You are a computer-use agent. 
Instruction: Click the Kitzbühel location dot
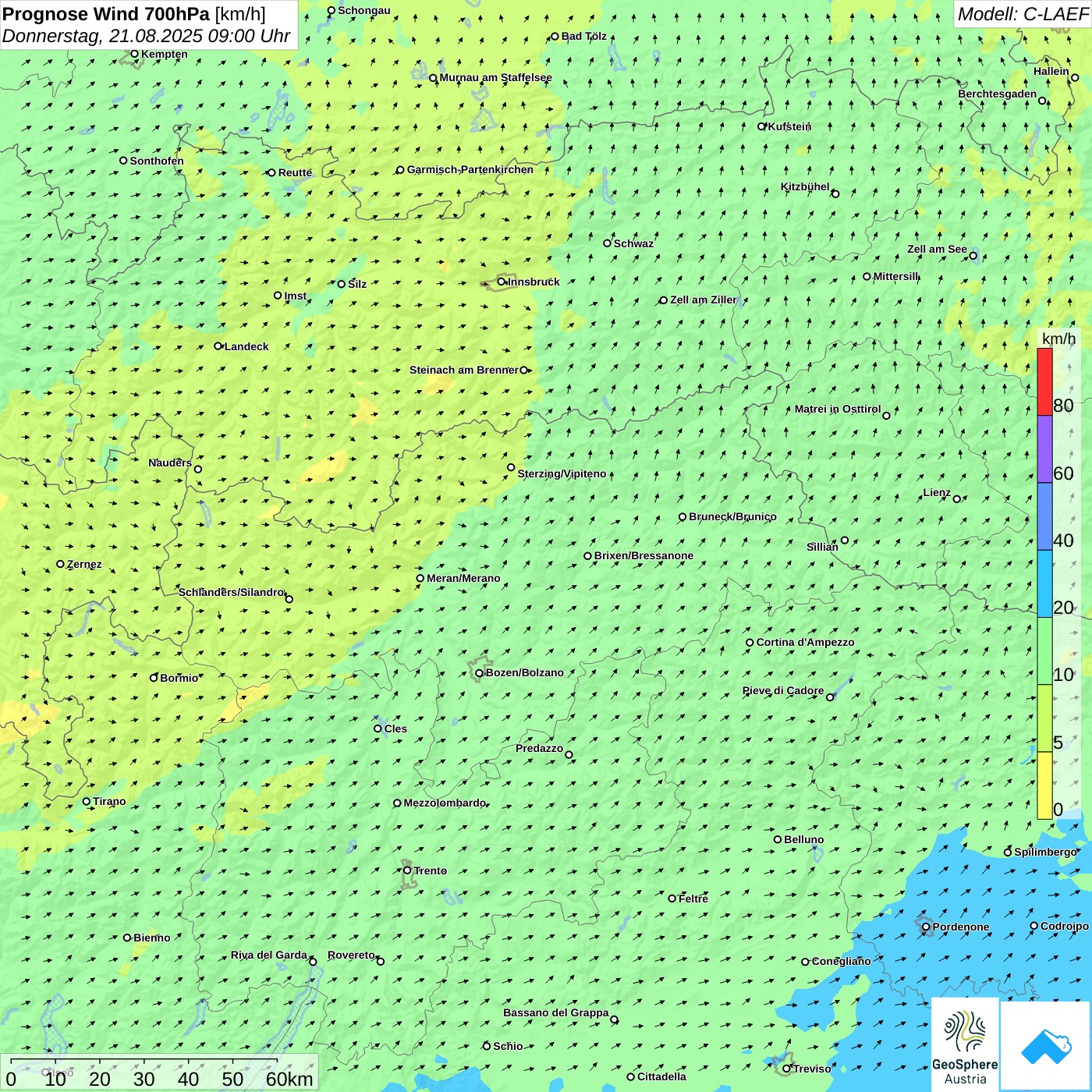point(835,194)
